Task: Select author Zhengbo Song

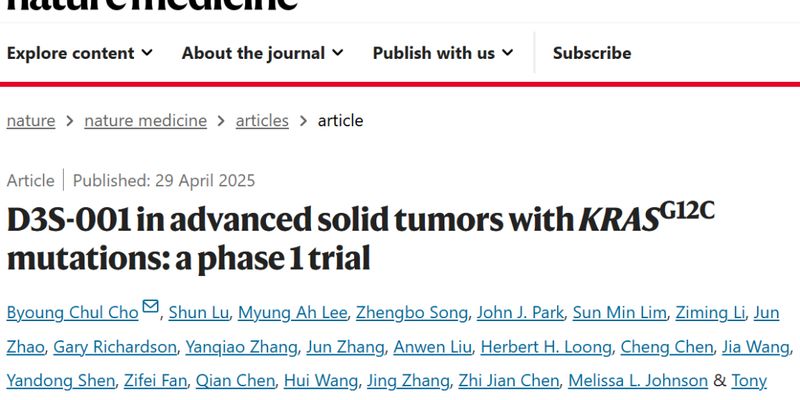Action: pos(412,312)
